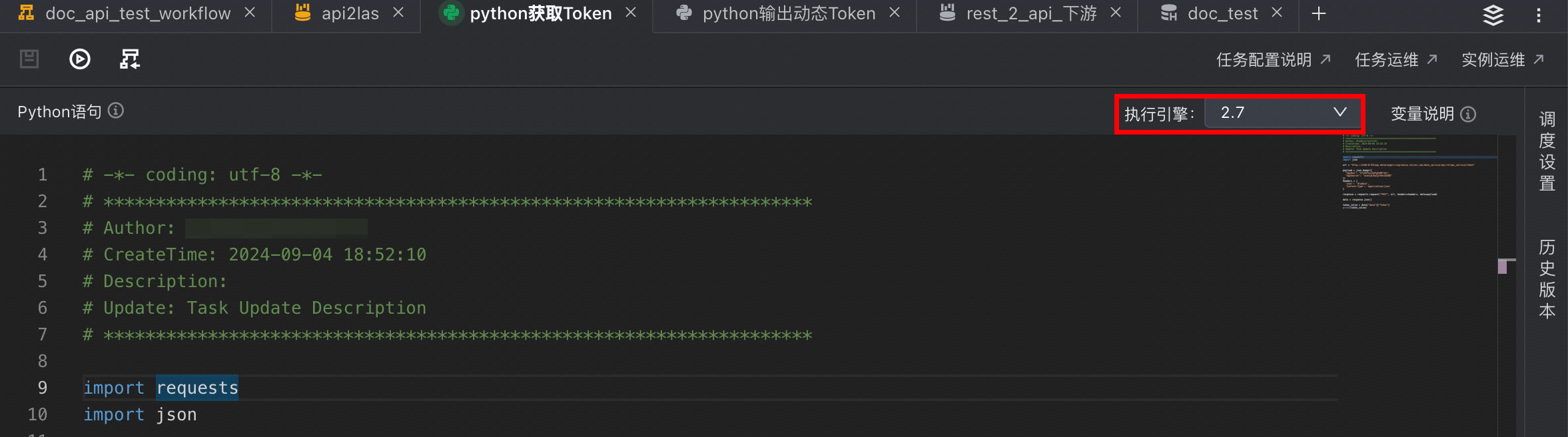Click info icon beside Python语句

(116, 111)
